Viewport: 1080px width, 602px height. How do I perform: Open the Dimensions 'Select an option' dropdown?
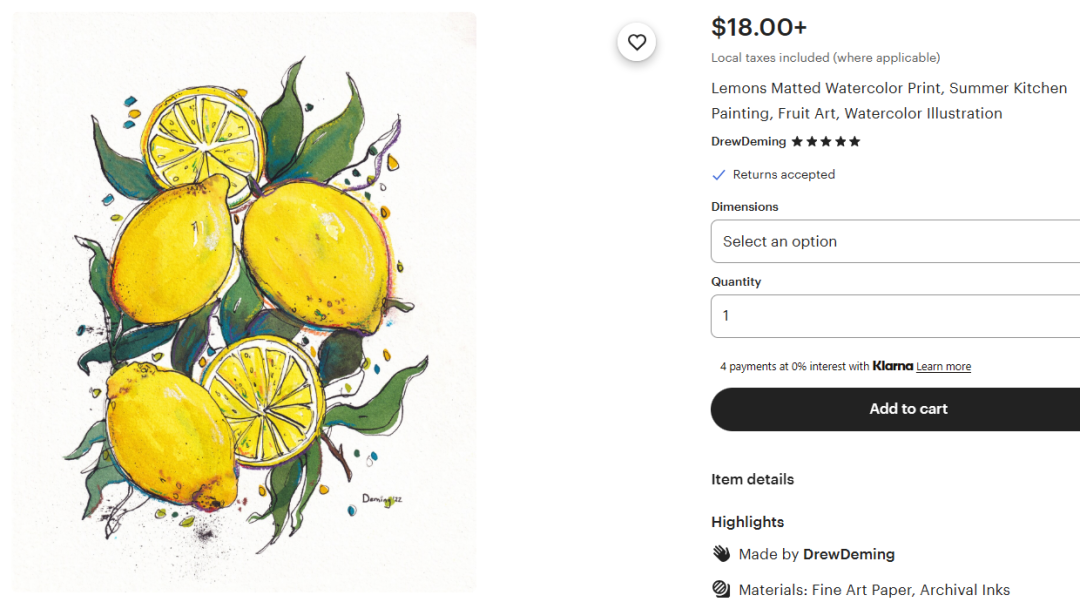(895, 241)
